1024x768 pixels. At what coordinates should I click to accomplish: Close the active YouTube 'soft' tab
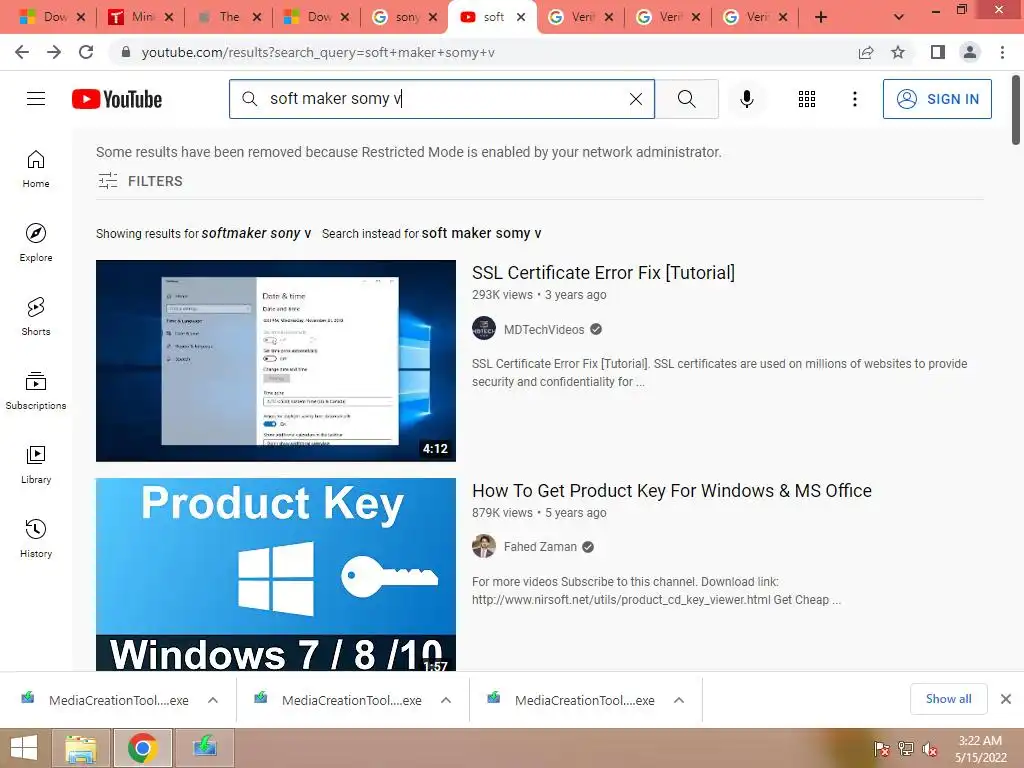coord(520,17)
